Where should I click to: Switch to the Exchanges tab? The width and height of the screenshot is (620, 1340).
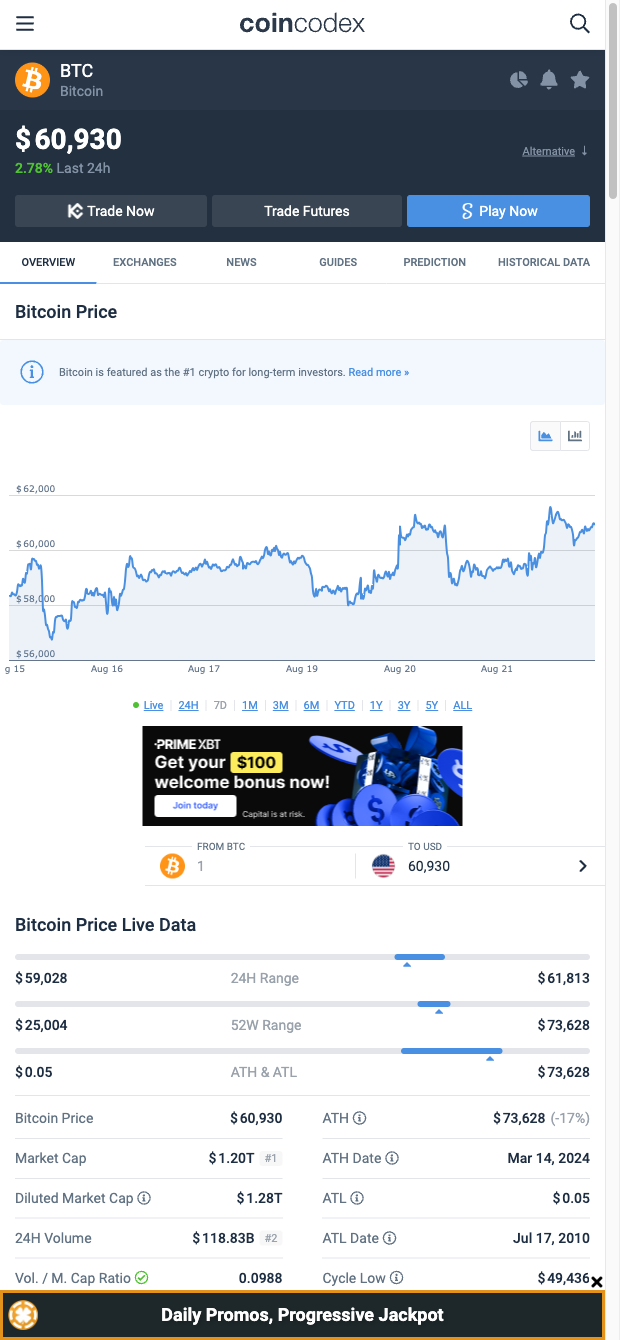tap(144, 262)
